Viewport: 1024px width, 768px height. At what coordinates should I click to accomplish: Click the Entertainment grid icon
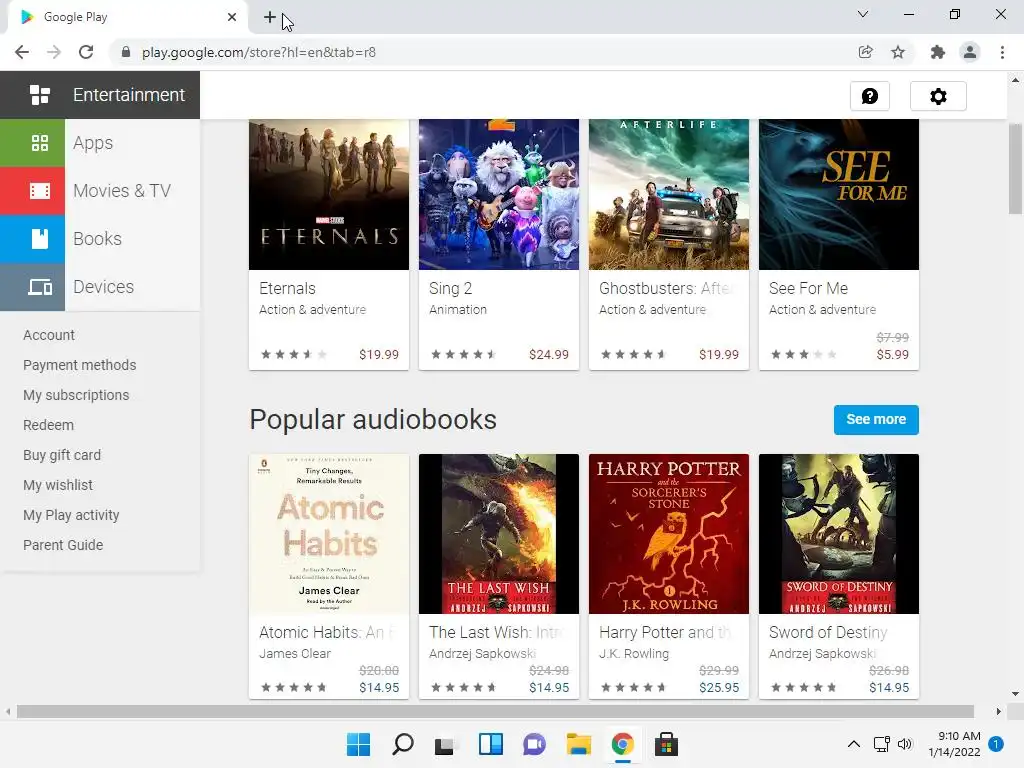click(40, 95)
